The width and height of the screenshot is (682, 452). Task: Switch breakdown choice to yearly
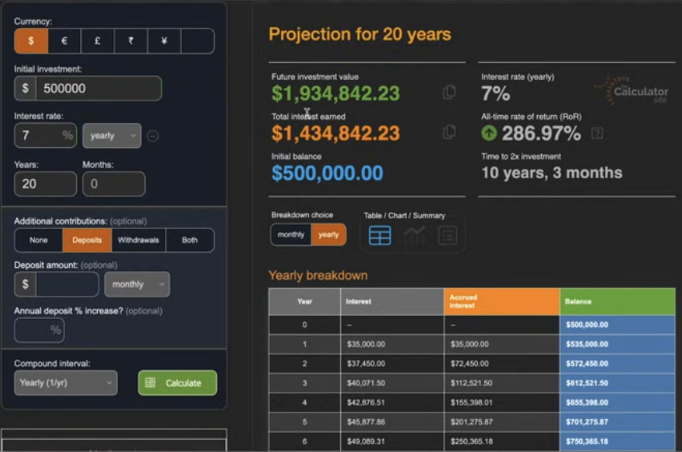click(328, 235)
